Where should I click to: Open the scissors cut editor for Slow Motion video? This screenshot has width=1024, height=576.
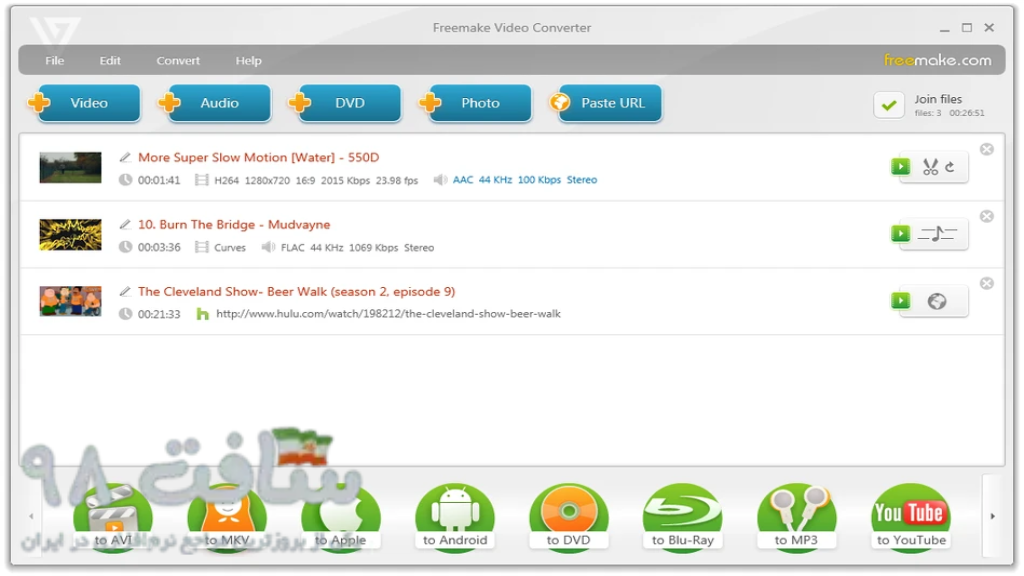coord(931,167)
